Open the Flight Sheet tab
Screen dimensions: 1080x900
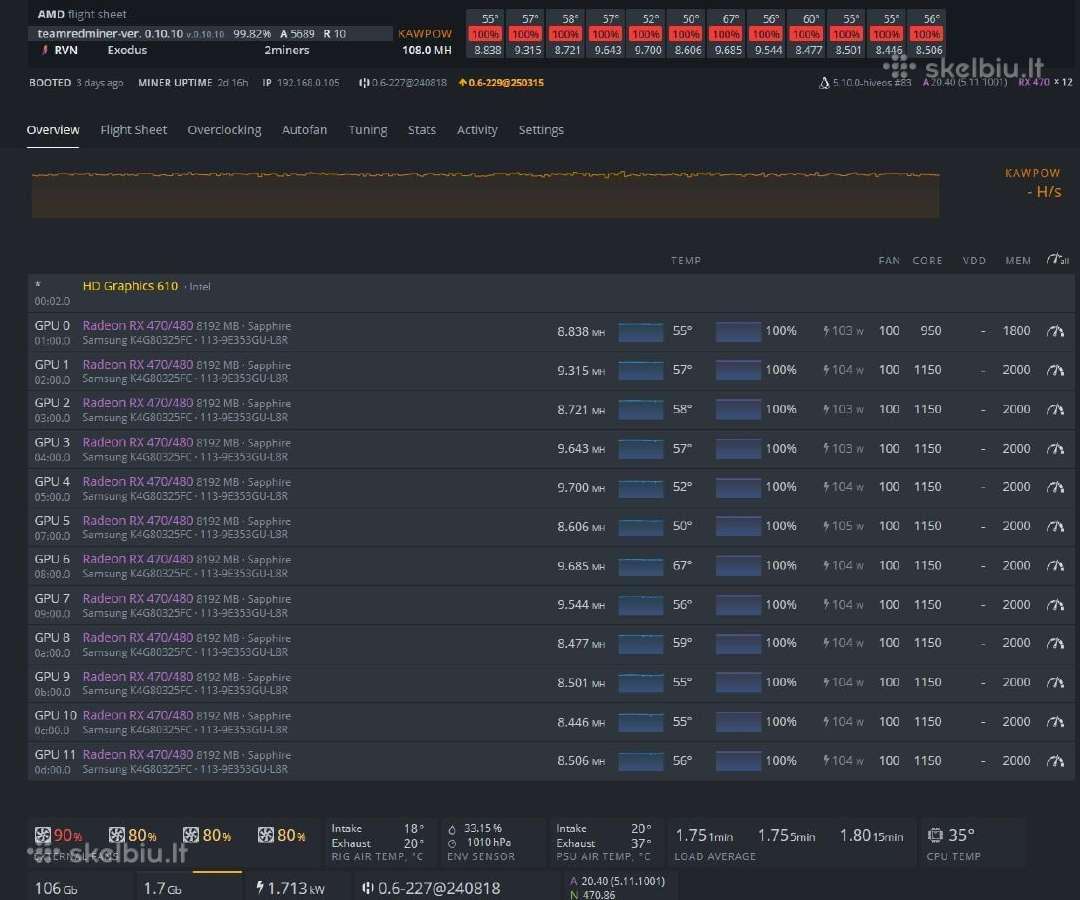[x=134, y=129]
